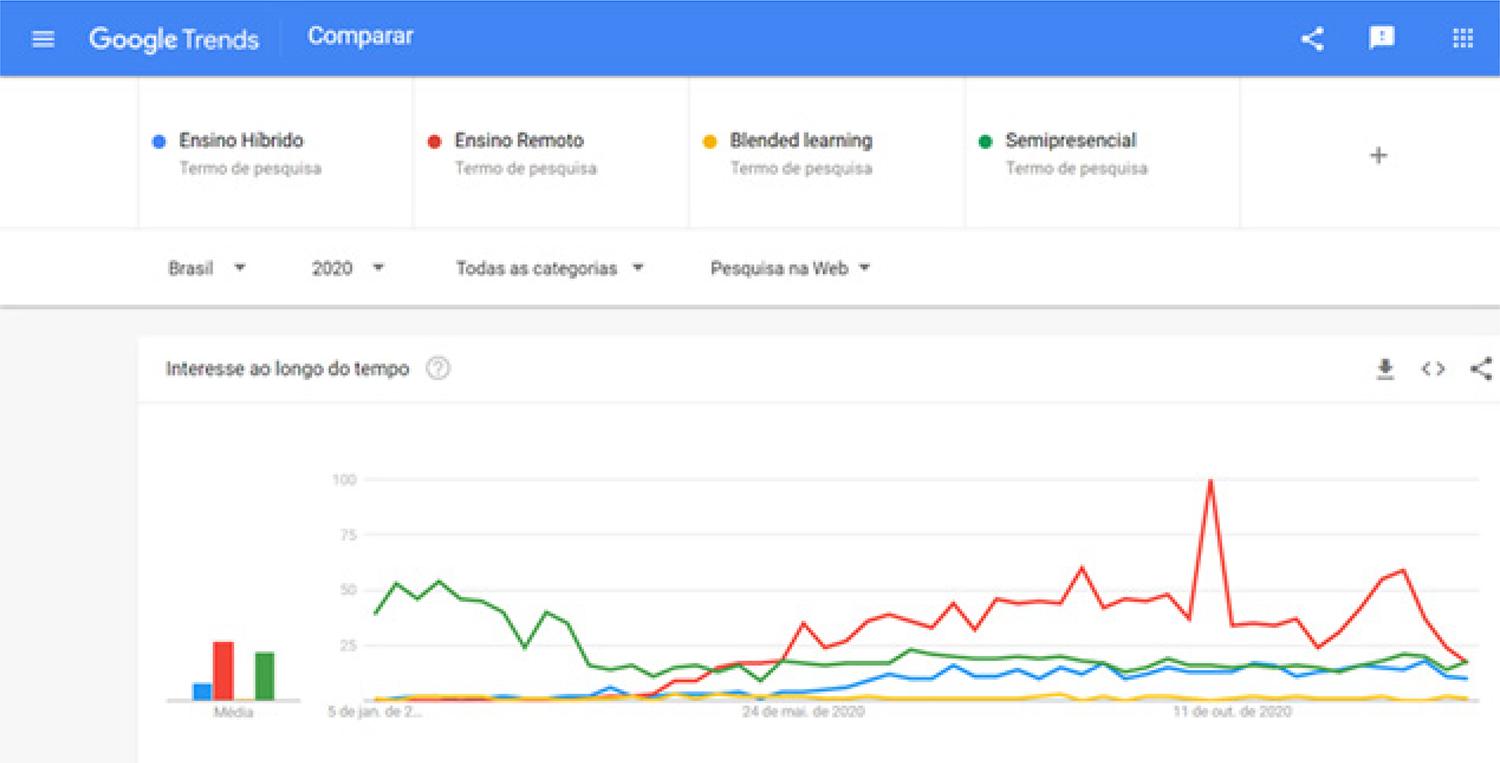Viewport: 1500px width, 763px height.
Task: Open the Google apps grid
Action: (1462, 39)
